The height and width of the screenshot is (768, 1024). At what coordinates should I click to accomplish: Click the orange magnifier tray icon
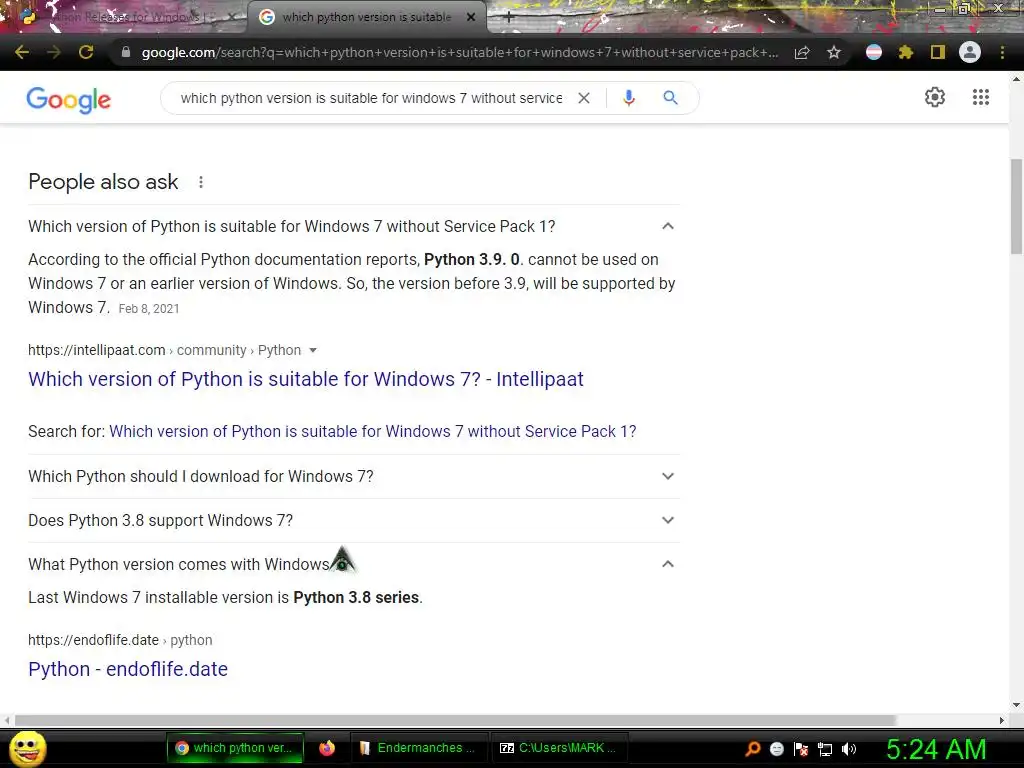[x=752, y=749]
